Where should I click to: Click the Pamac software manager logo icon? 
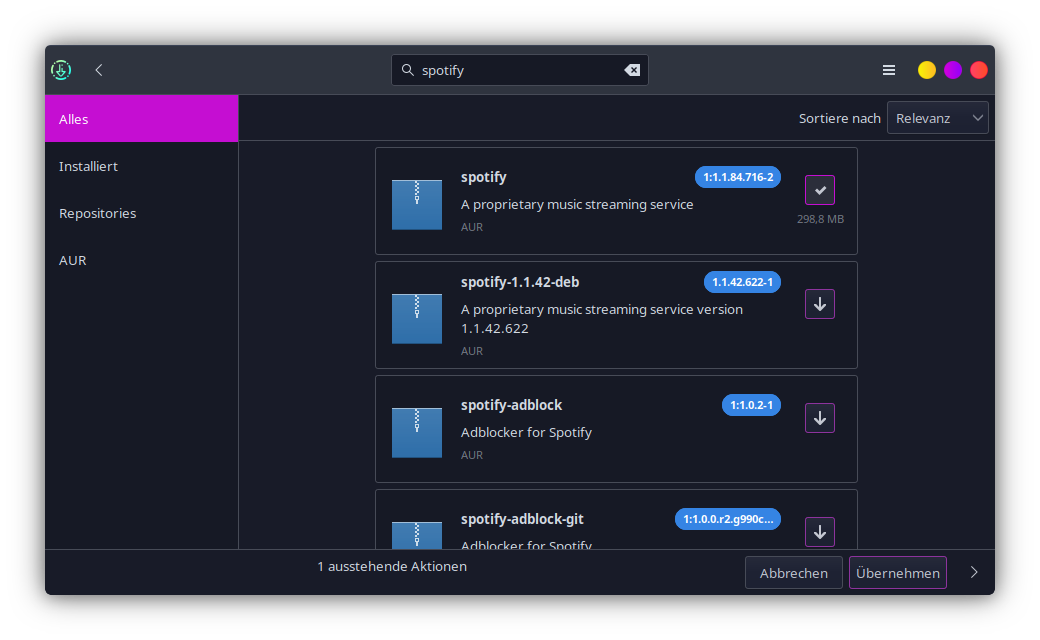(x=61, y=70)
